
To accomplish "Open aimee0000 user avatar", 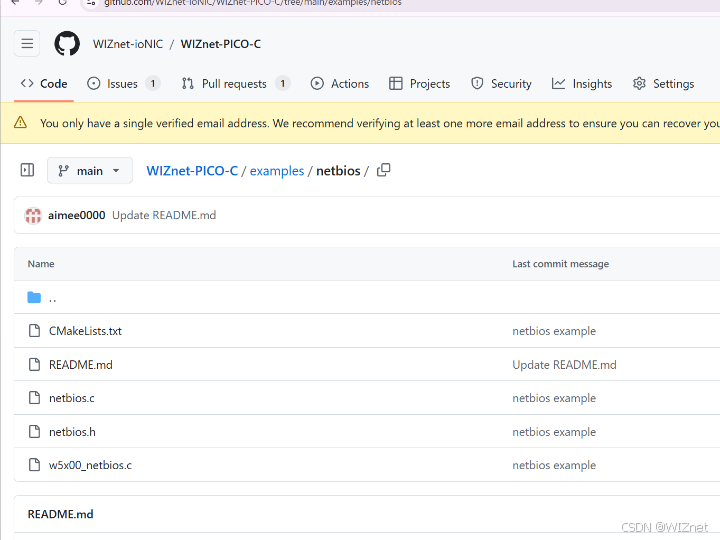I will [33, 215].
